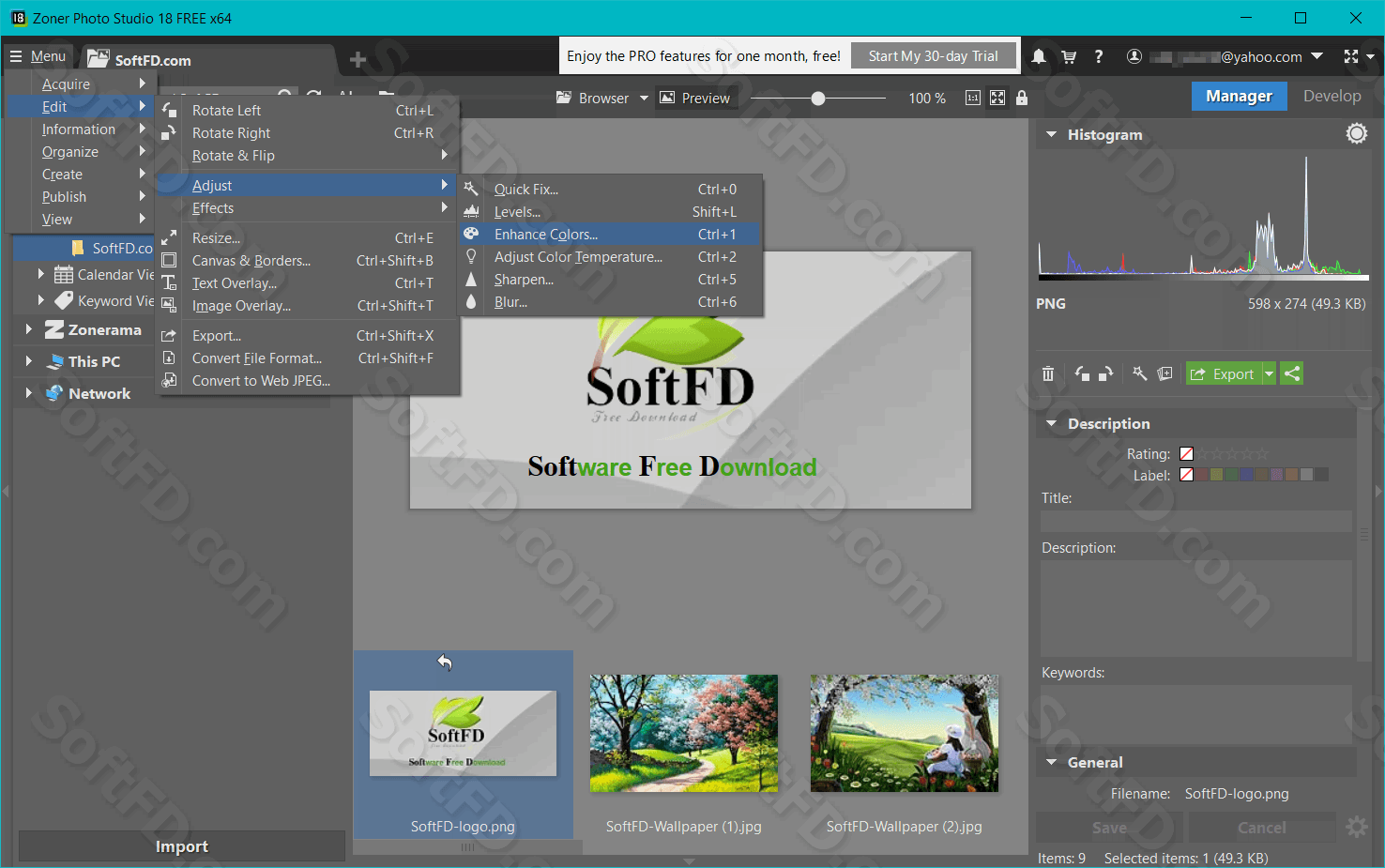Choose Rotate Right from Edit submenu
1385x868 pixels.
tap(308, 133)
